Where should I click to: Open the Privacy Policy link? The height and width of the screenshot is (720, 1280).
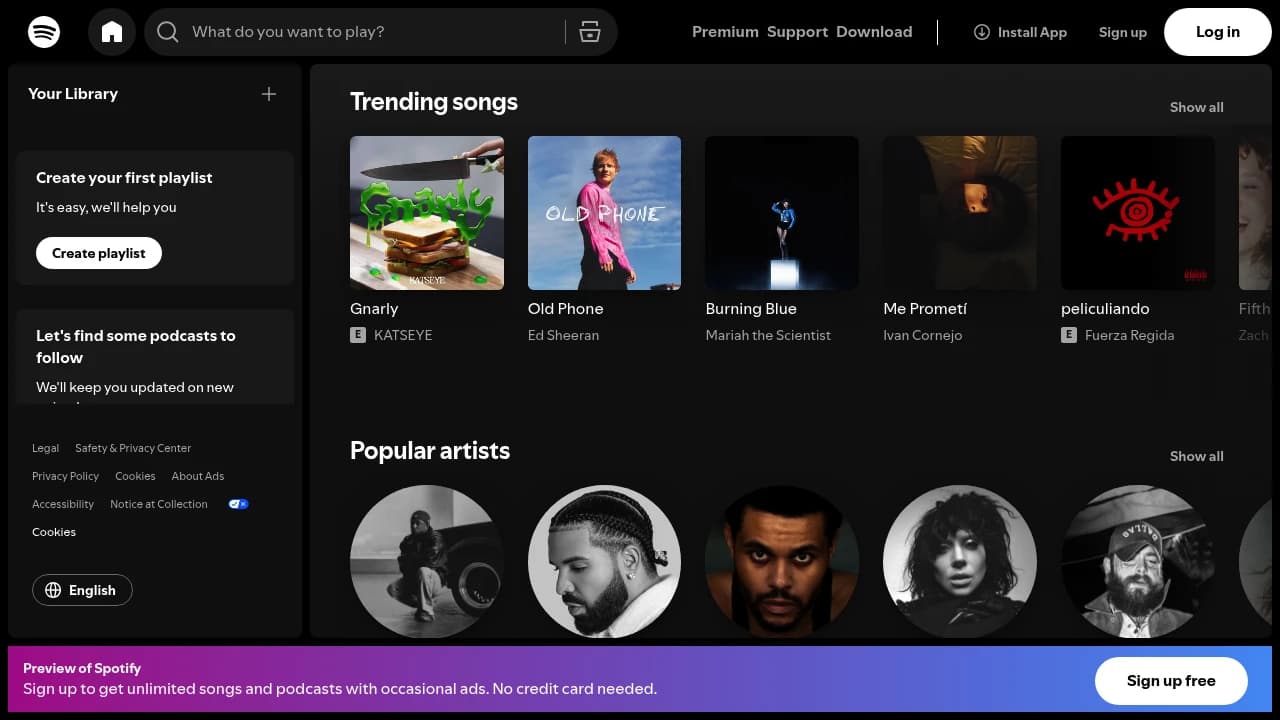pyautogui.click(x=65, y=476)
